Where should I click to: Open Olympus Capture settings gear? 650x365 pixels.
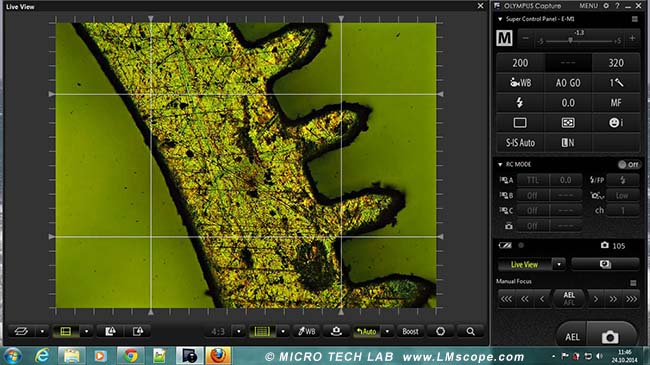606,5
